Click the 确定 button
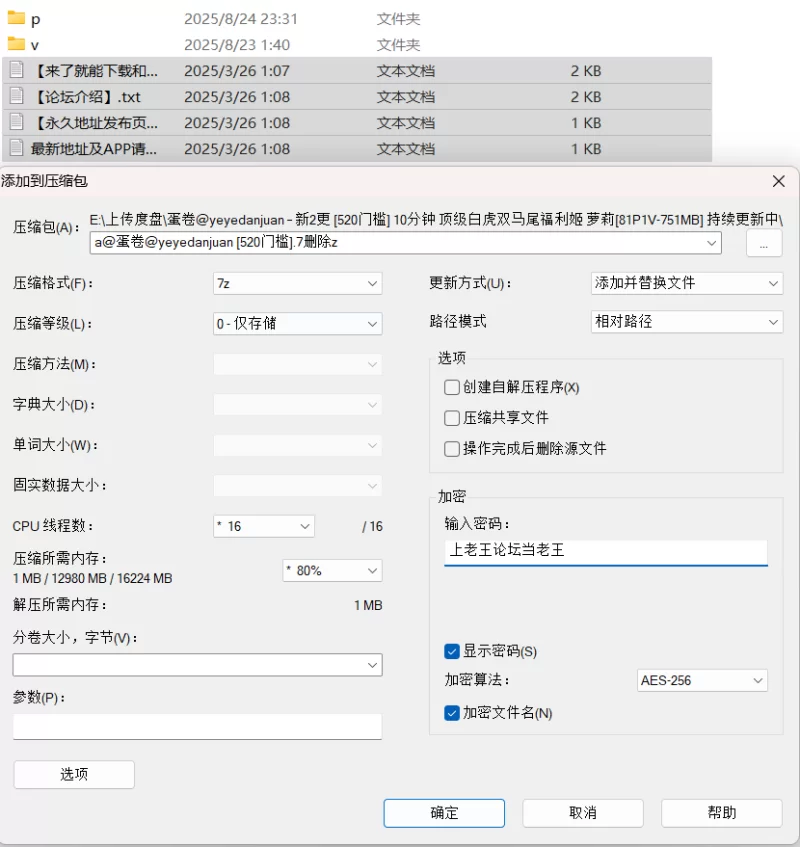Screen dimensions: 800x847 (444, 813)
